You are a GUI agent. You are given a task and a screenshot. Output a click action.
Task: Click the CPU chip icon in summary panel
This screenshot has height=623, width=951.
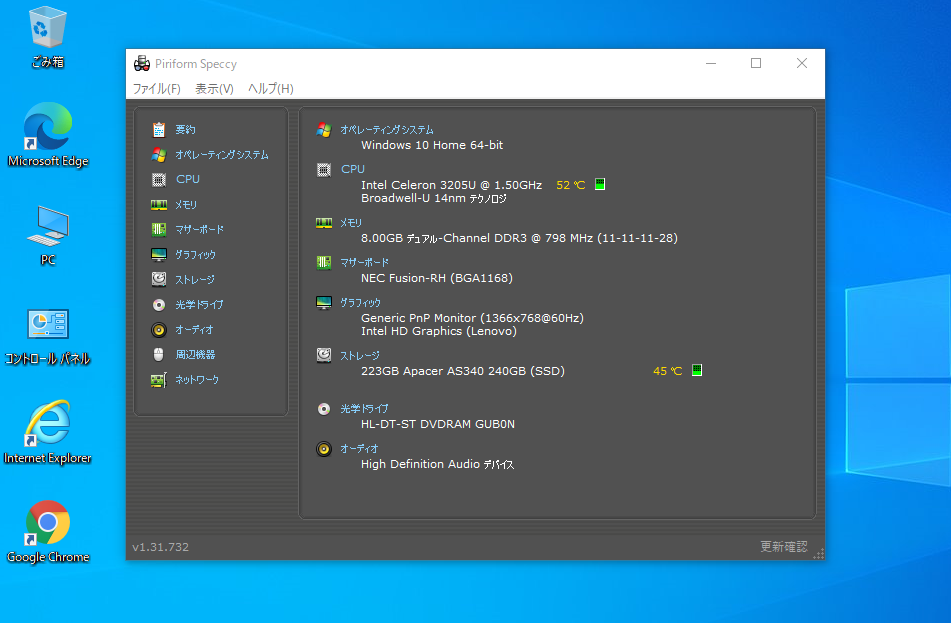click(x=324, y=170)
